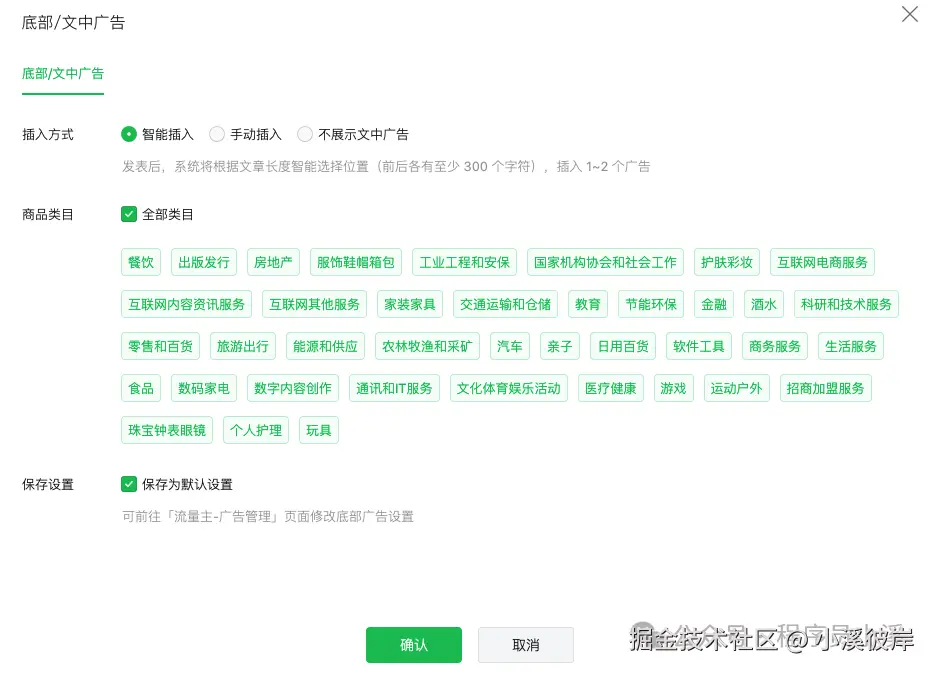This screenshot has height=673, width=934.
Task: Deselect the 旅游出行 category
Action: (x=242, y=346)
